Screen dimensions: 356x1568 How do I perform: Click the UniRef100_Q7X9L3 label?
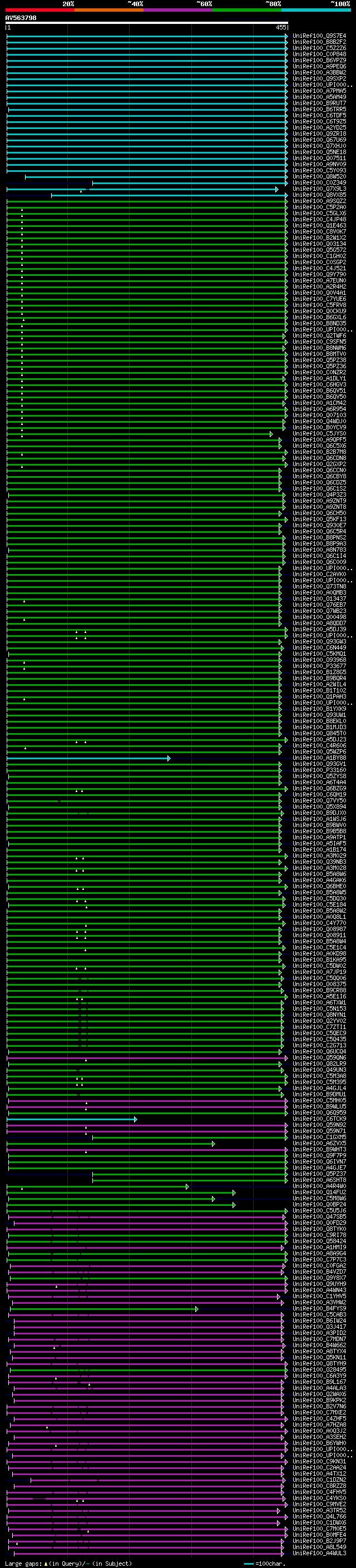319,189
